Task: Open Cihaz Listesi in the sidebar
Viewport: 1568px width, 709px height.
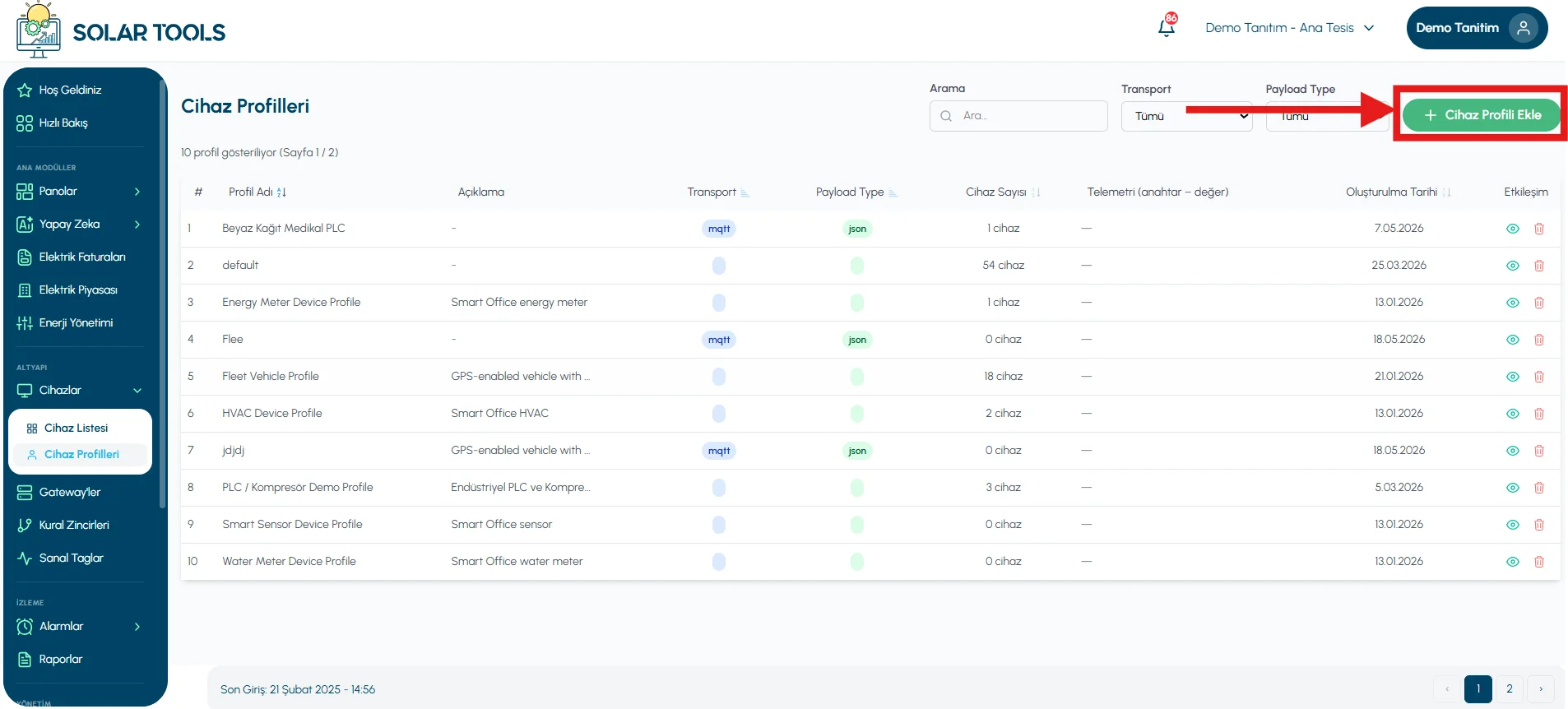Action: pos(76,429)
